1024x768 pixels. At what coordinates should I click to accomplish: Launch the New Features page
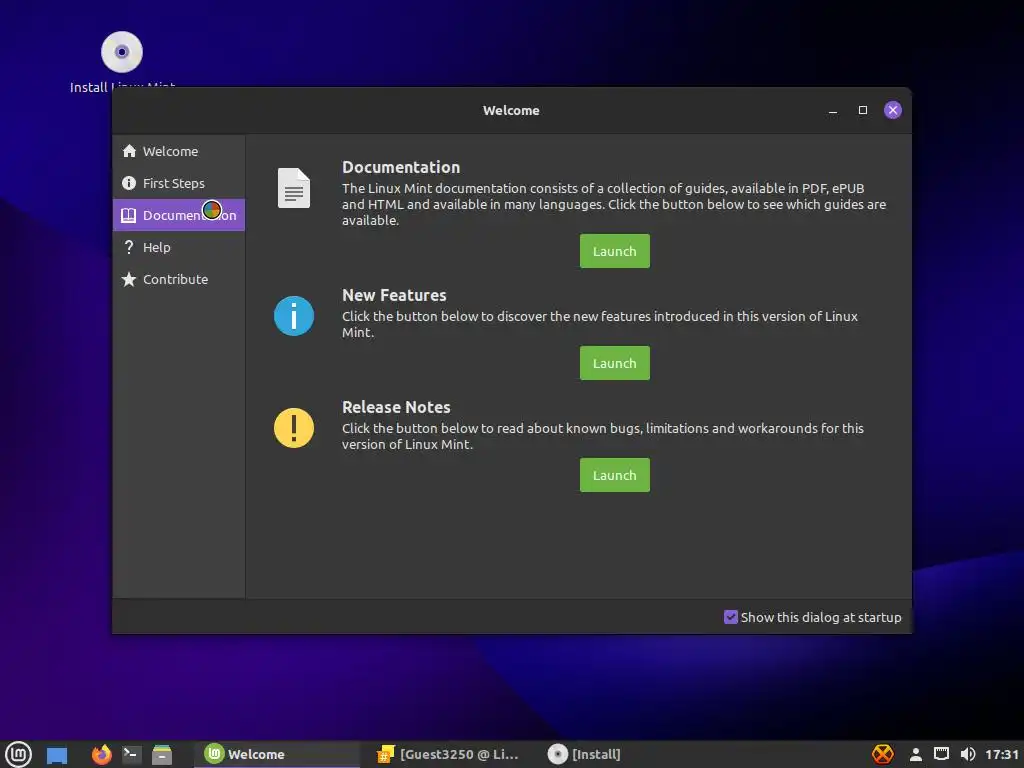point(615,363)
